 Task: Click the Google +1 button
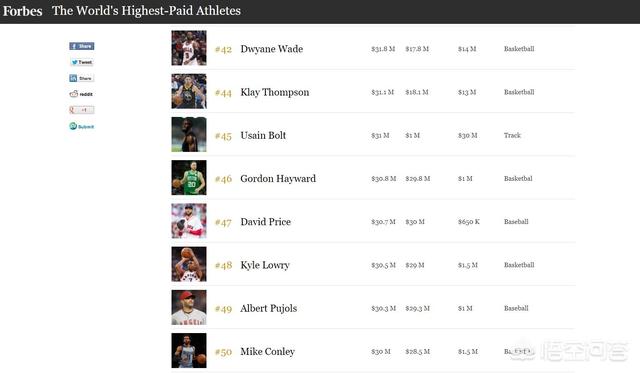click(82, 110)
